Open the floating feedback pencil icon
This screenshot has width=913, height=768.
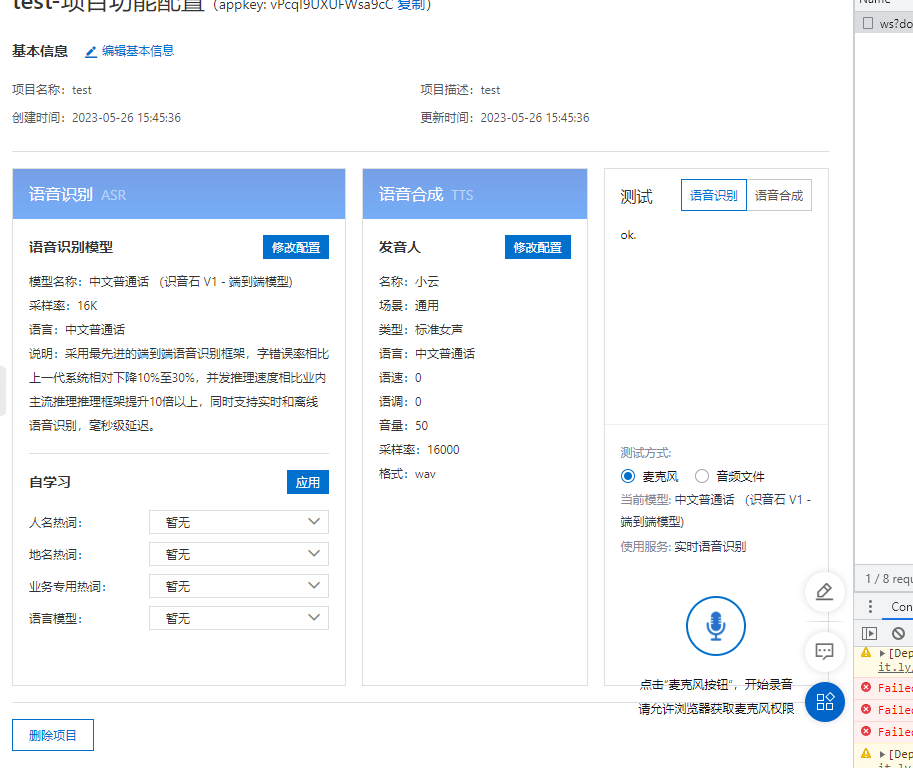[824, 592]
